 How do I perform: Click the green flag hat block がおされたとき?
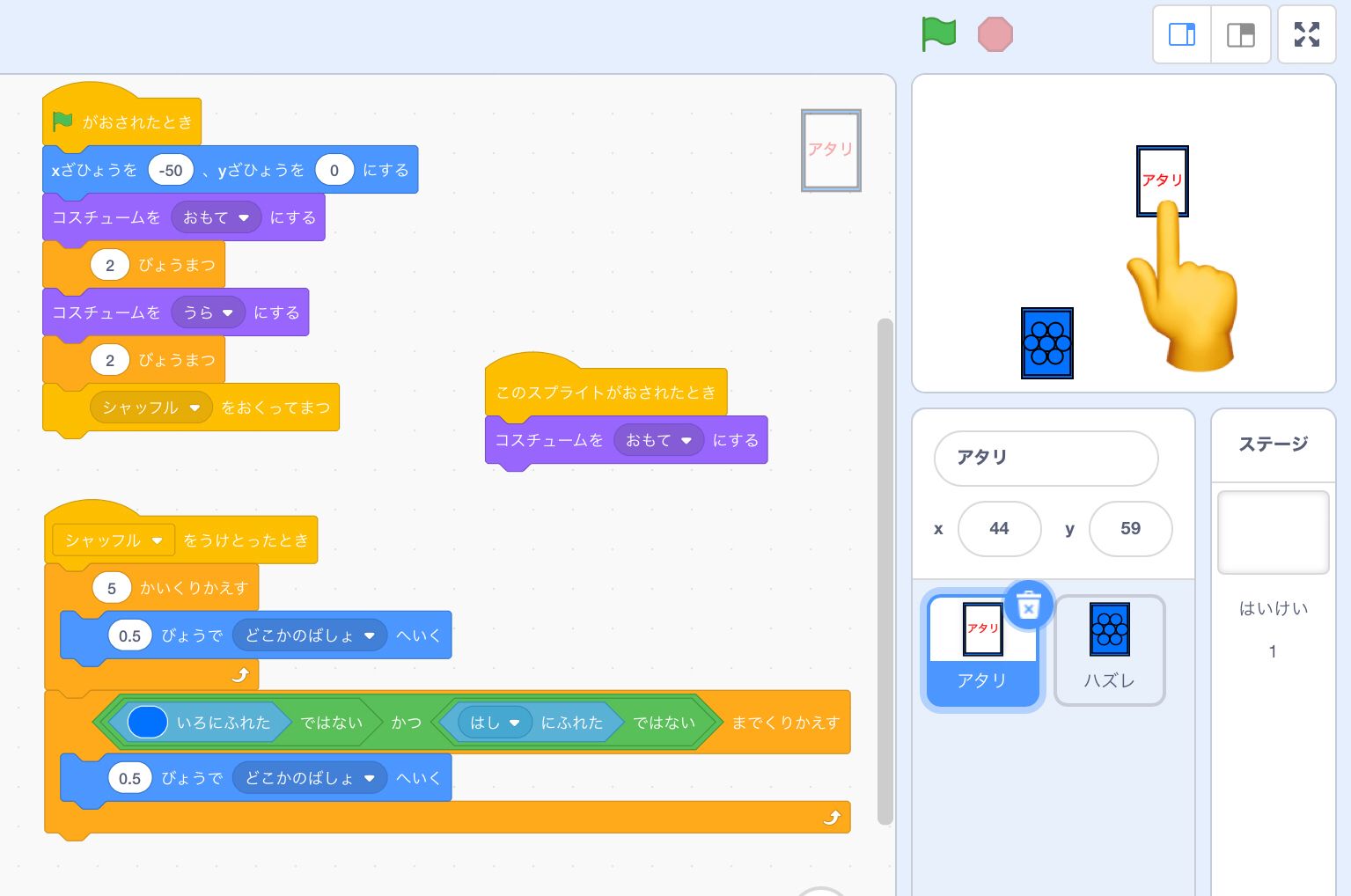121,121
